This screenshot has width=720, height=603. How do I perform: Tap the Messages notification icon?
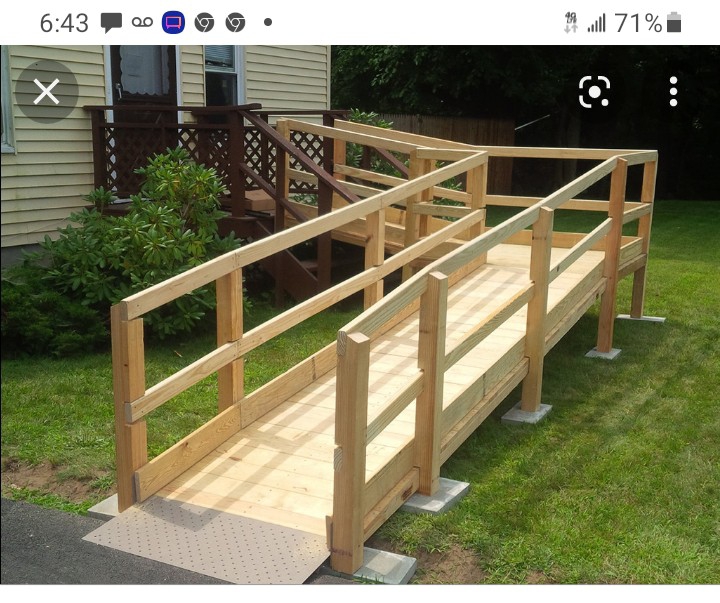click(x=111, y=23)
